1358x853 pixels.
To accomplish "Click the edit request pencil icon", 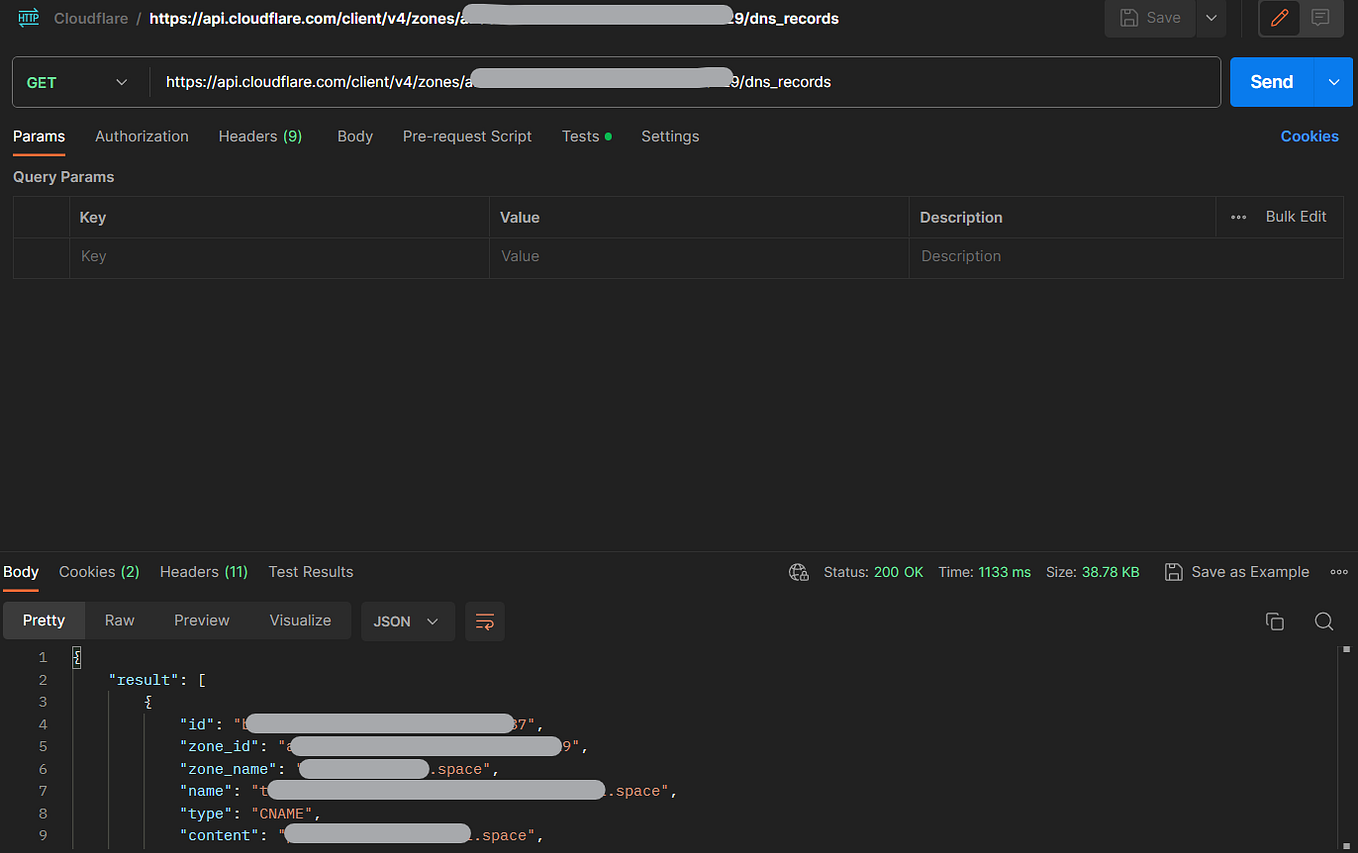I will point(1280,18).
